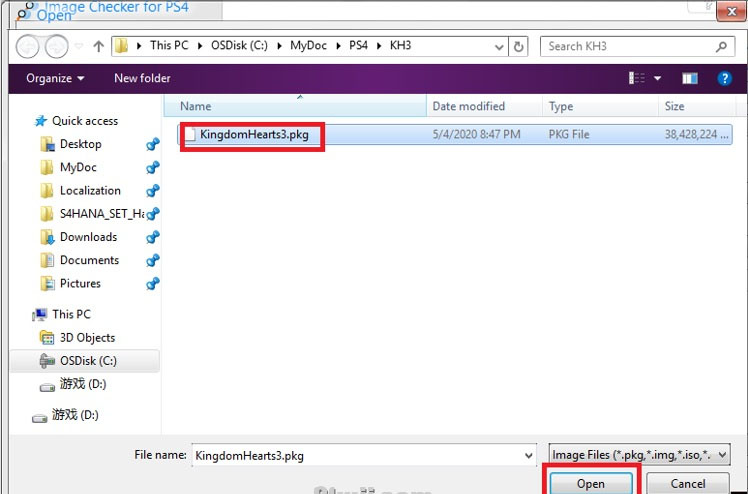Click the pin icon beside MyDoc
748x494 pixels.
point(153,167)
